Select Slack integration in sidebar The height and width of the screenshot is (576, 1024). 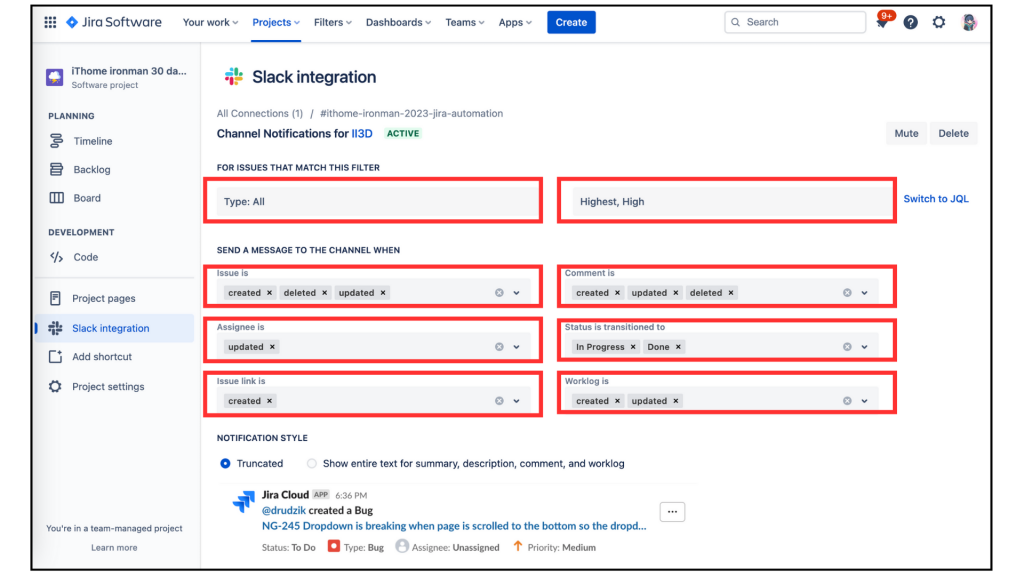116,328
